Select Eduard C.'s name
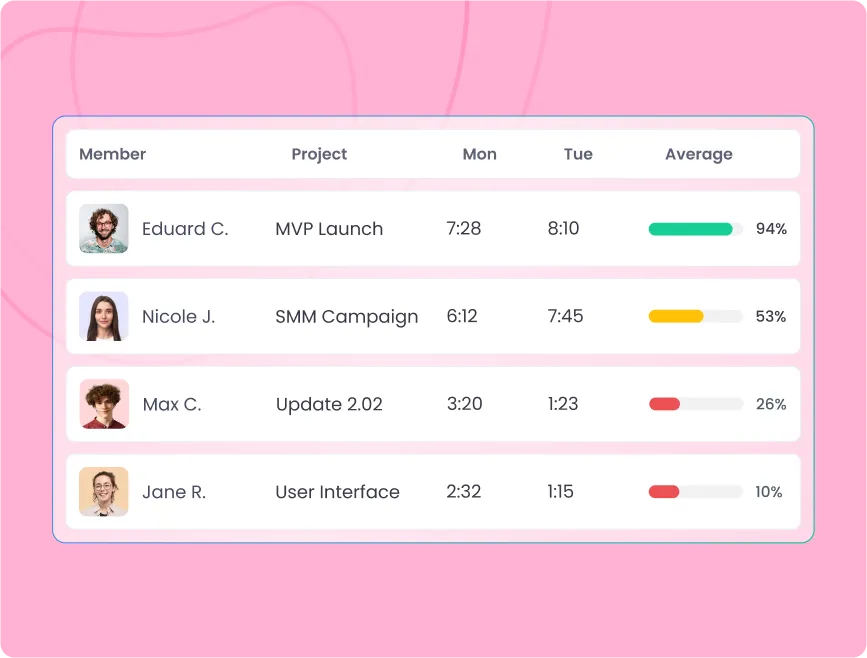 pos(185,228)
